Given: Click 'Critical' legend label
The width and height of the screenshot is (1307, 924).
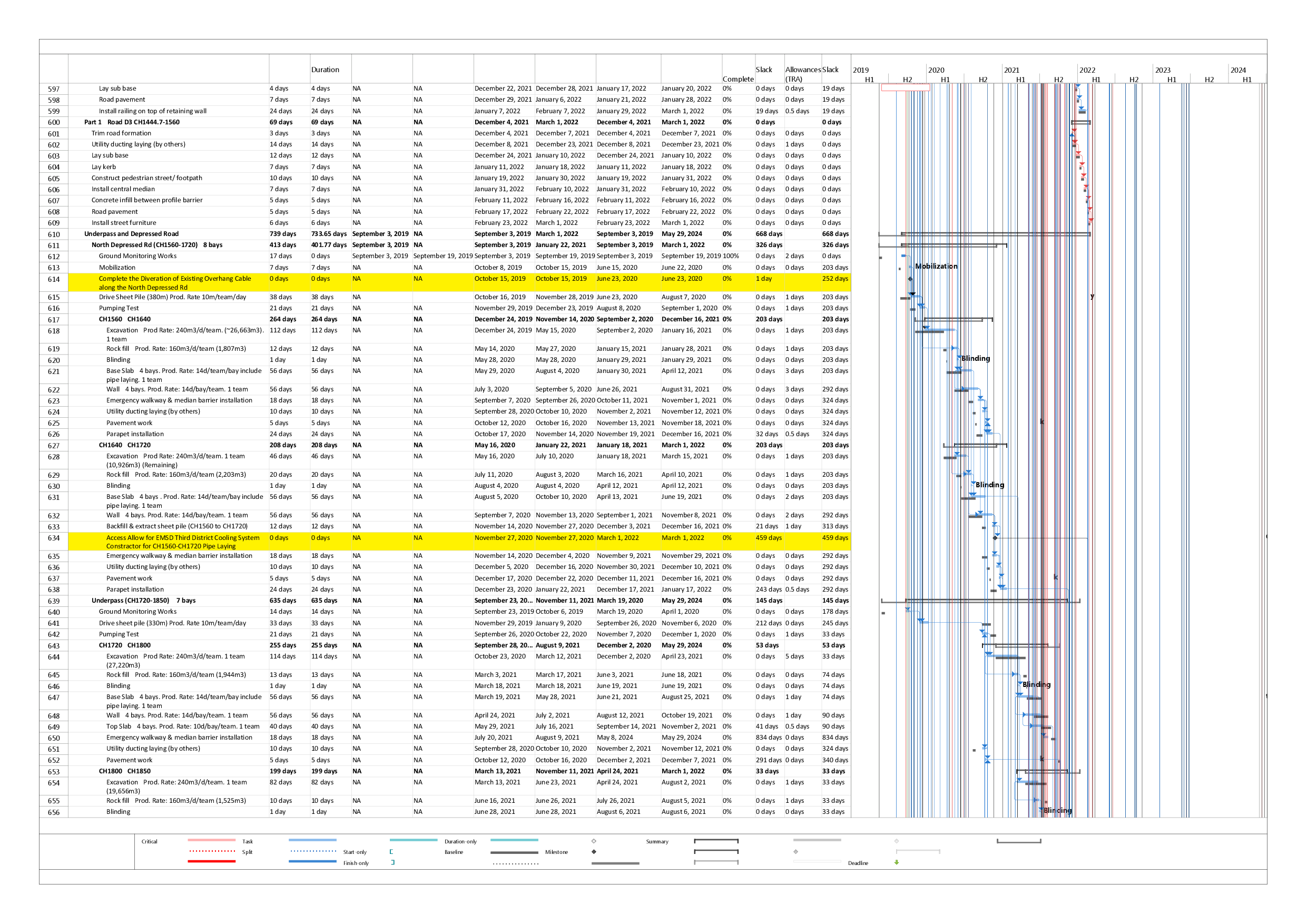Looking at the screenshot, I should (149, 842).
